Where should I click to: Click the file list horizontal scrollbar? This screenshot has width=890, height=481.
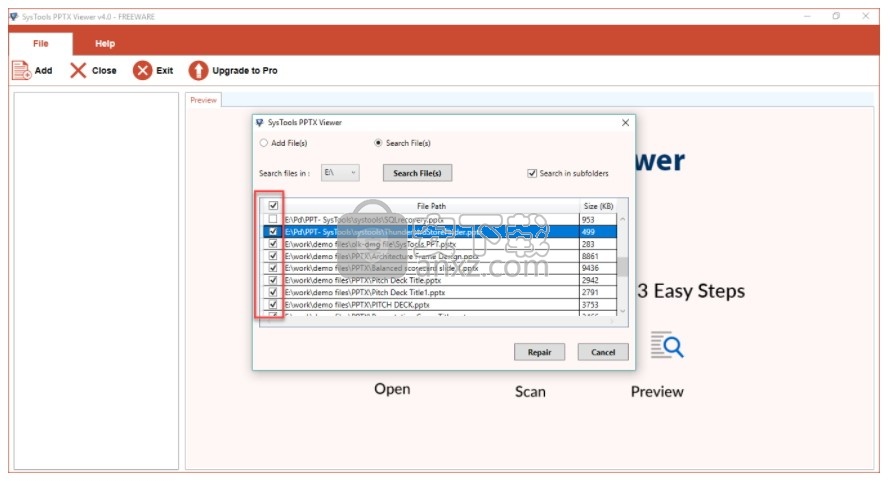tap(439, 321)
